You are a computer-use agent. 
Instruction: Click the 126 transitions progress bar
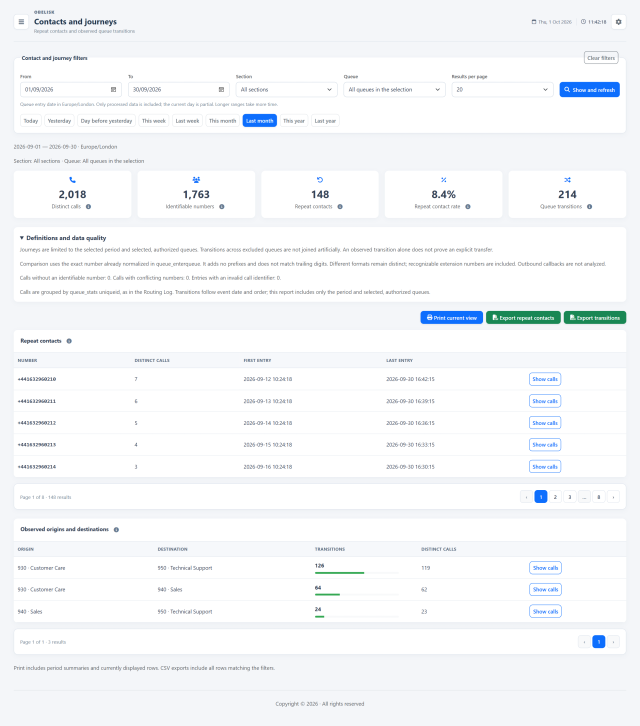point(357,573)
